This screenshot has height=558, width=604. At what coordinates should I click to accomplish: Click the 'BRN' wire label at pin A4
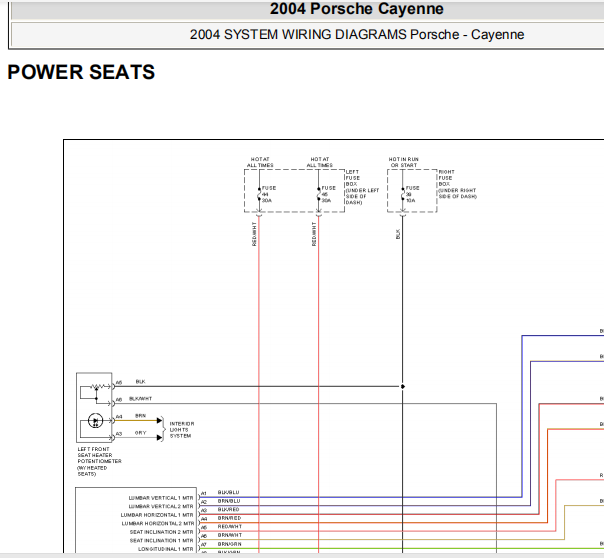click(x=141, y=416)
